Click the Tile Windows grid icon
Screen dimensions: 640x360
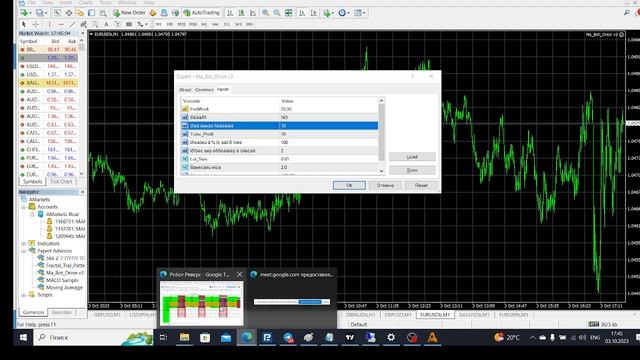click(x=289, y=13)
